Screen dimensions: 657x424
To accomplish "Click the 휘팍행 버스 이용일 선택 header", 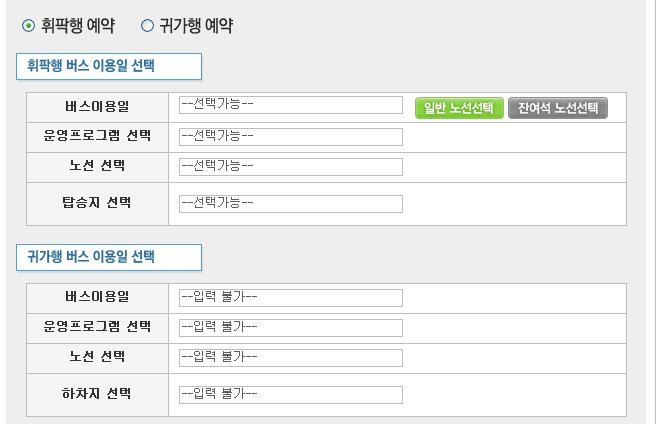I will pos(109,66).
